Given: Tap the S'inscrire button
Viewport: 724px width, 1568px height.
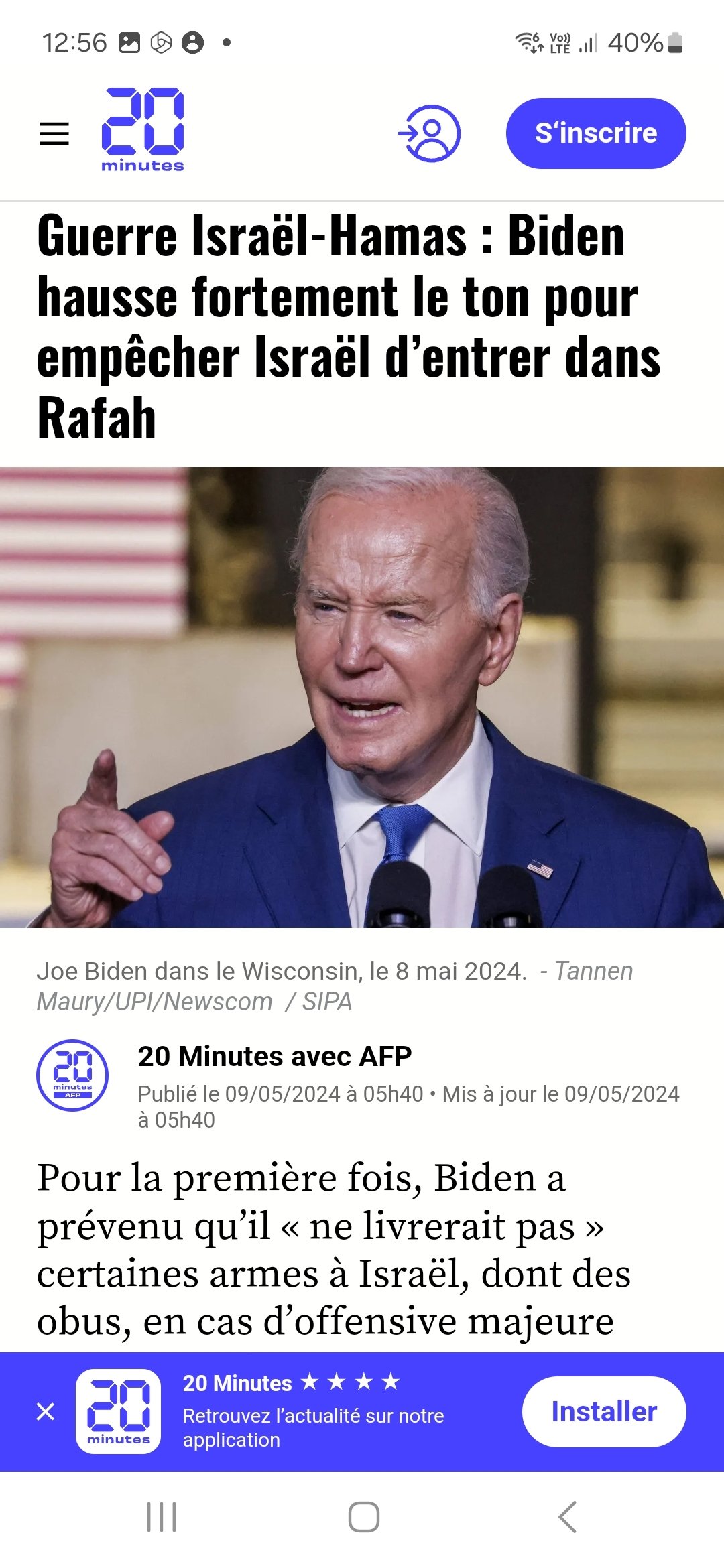Looking at the screenshot, I should click(x=596, y=133).
